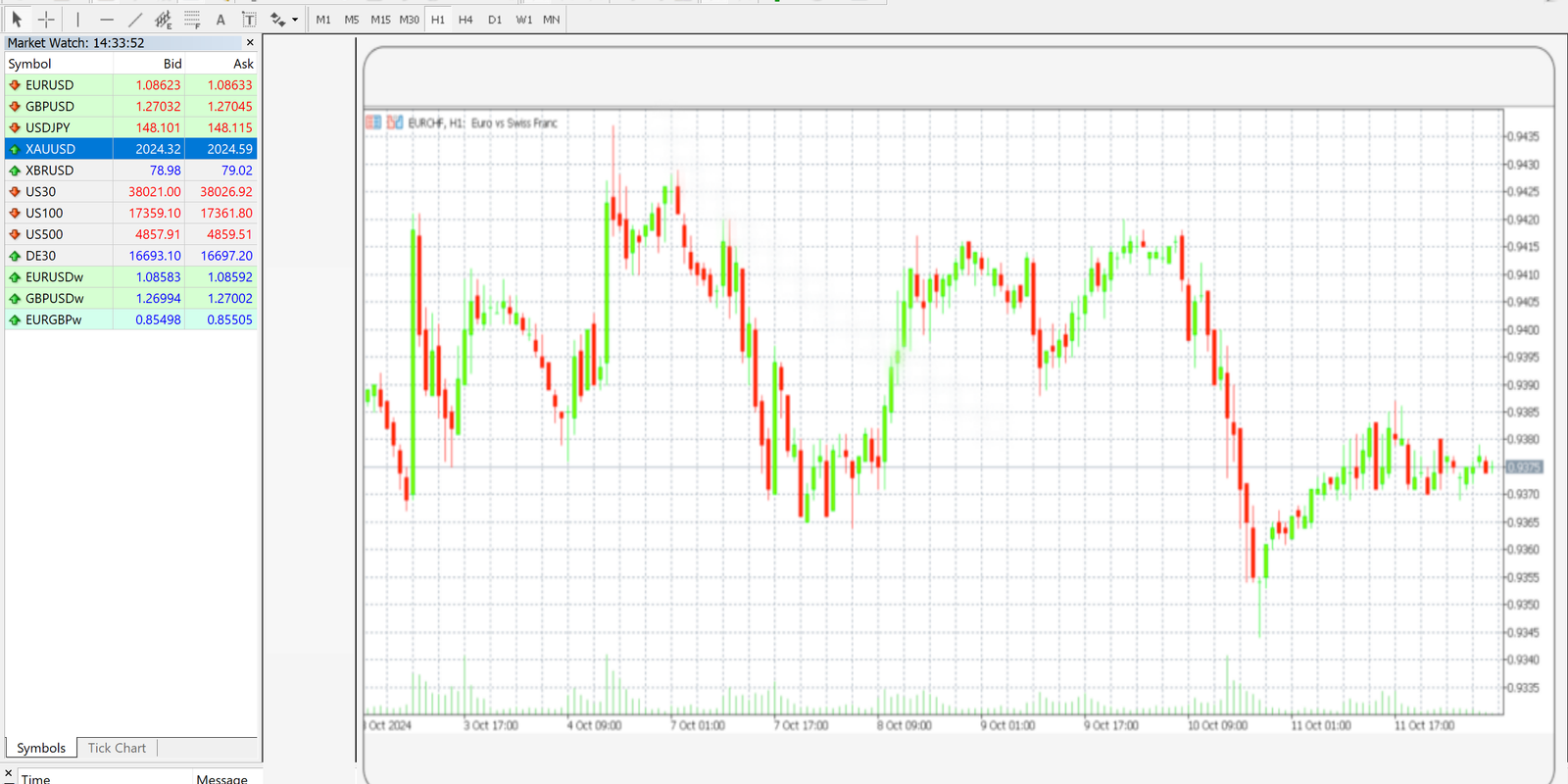Switch chart to M5 timeframe
This screenshot has width=1568, height=784.
click(x=352, y=20)
